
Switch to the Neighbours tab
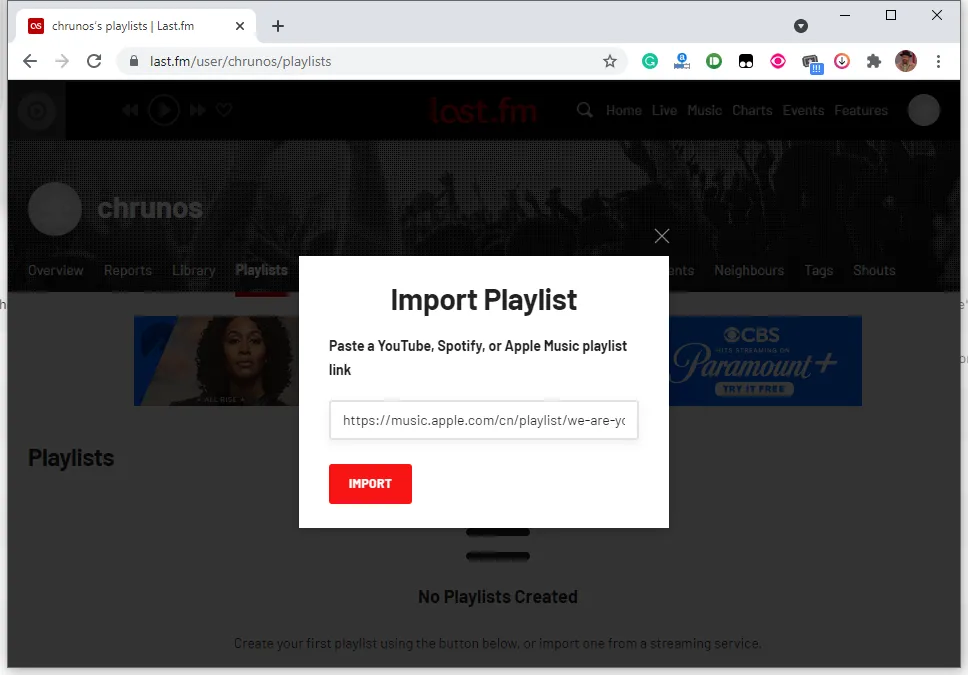coord(749,270)
